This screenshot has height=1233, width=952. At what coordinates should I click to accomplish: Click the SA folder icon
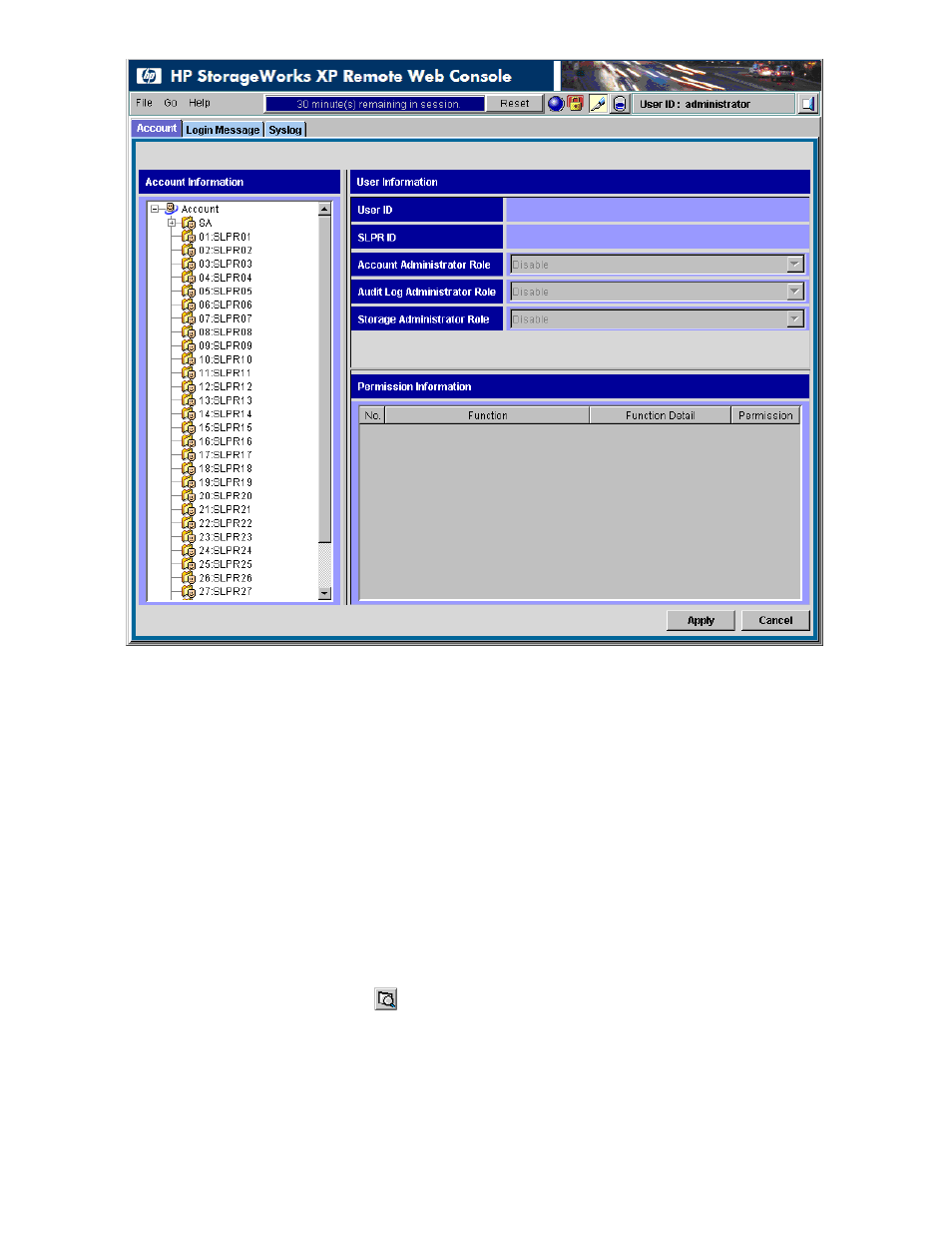pyautogui.click(x=189, y=223)
